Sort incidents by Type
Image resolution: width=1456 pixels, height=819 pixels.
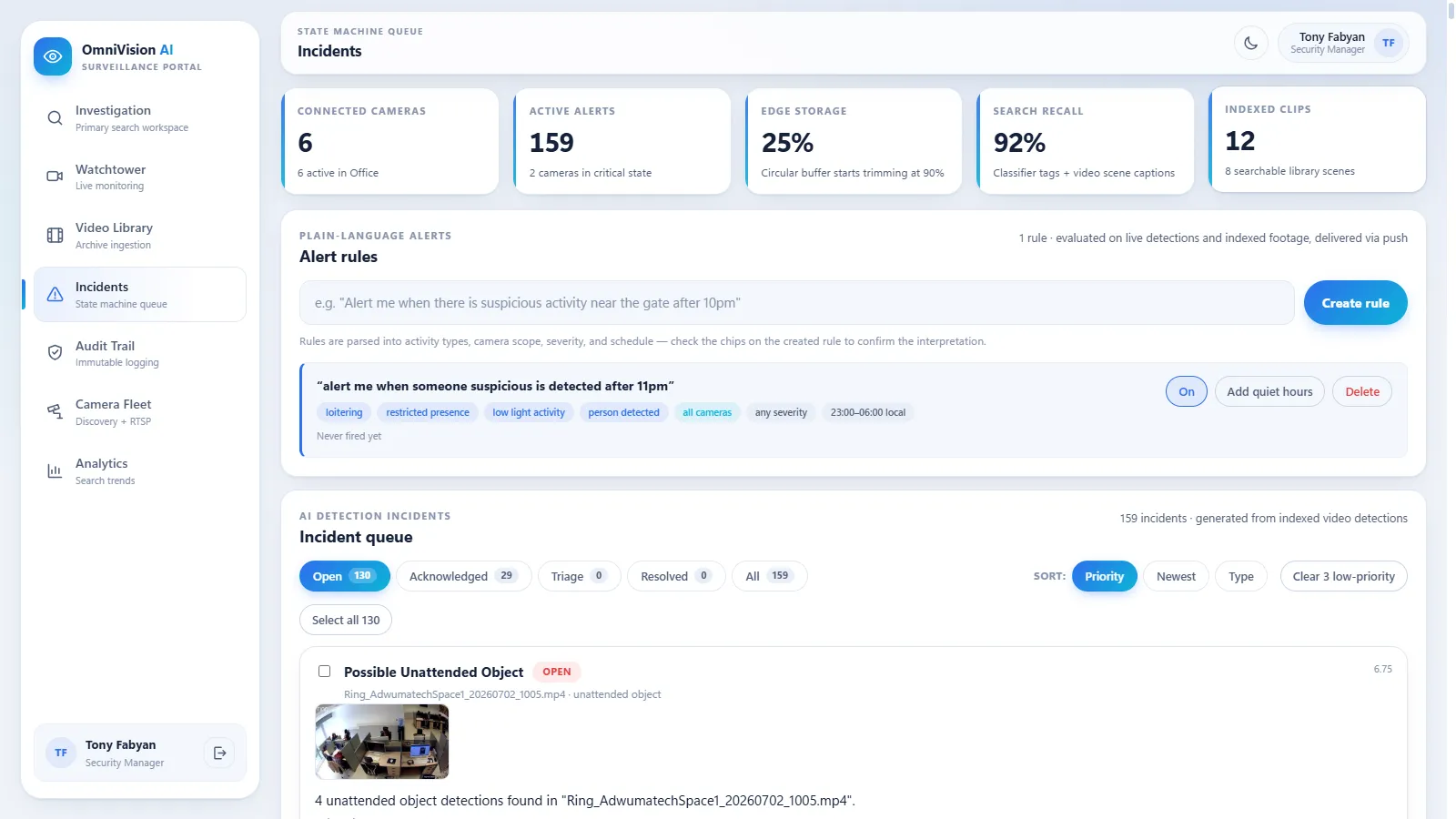pyautogui.click(x=1240, y=576)
